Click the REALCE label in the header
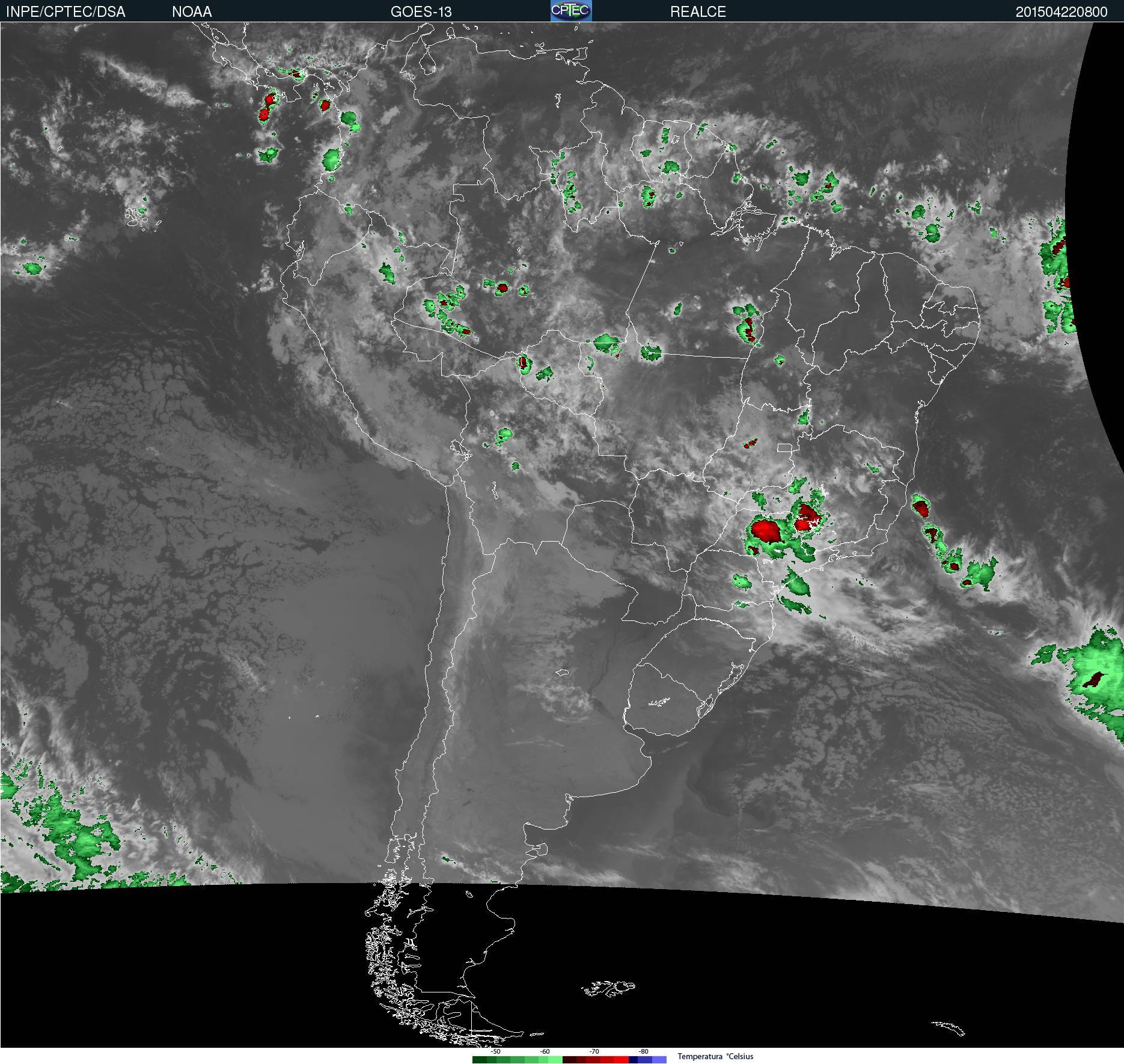The image size is (1124, 1064). (x=698, y=11)
